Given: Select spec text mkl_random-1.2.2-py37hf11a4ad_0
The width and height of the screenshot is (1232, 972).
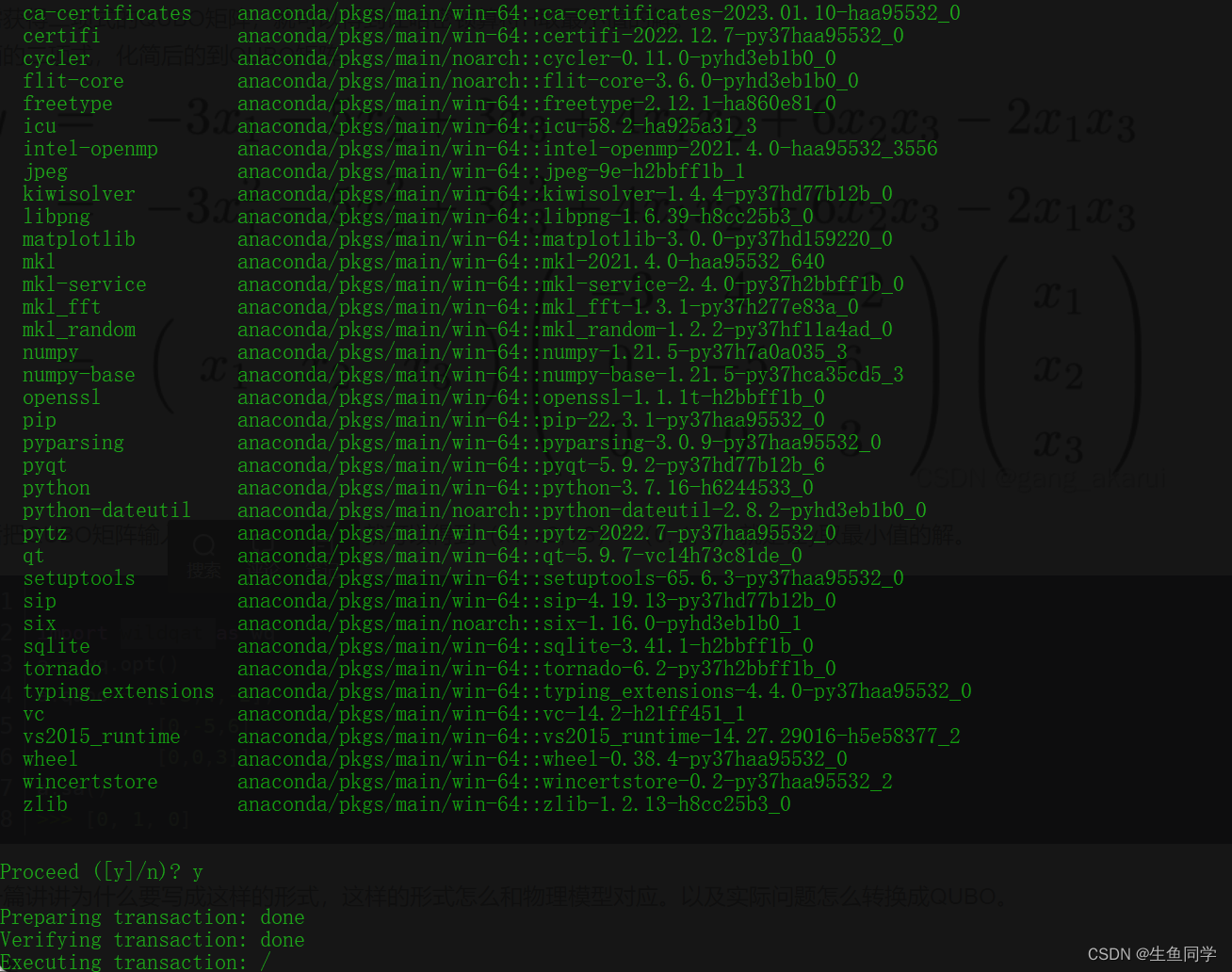Looking at the screenshot, I should [x=718, y=330].
